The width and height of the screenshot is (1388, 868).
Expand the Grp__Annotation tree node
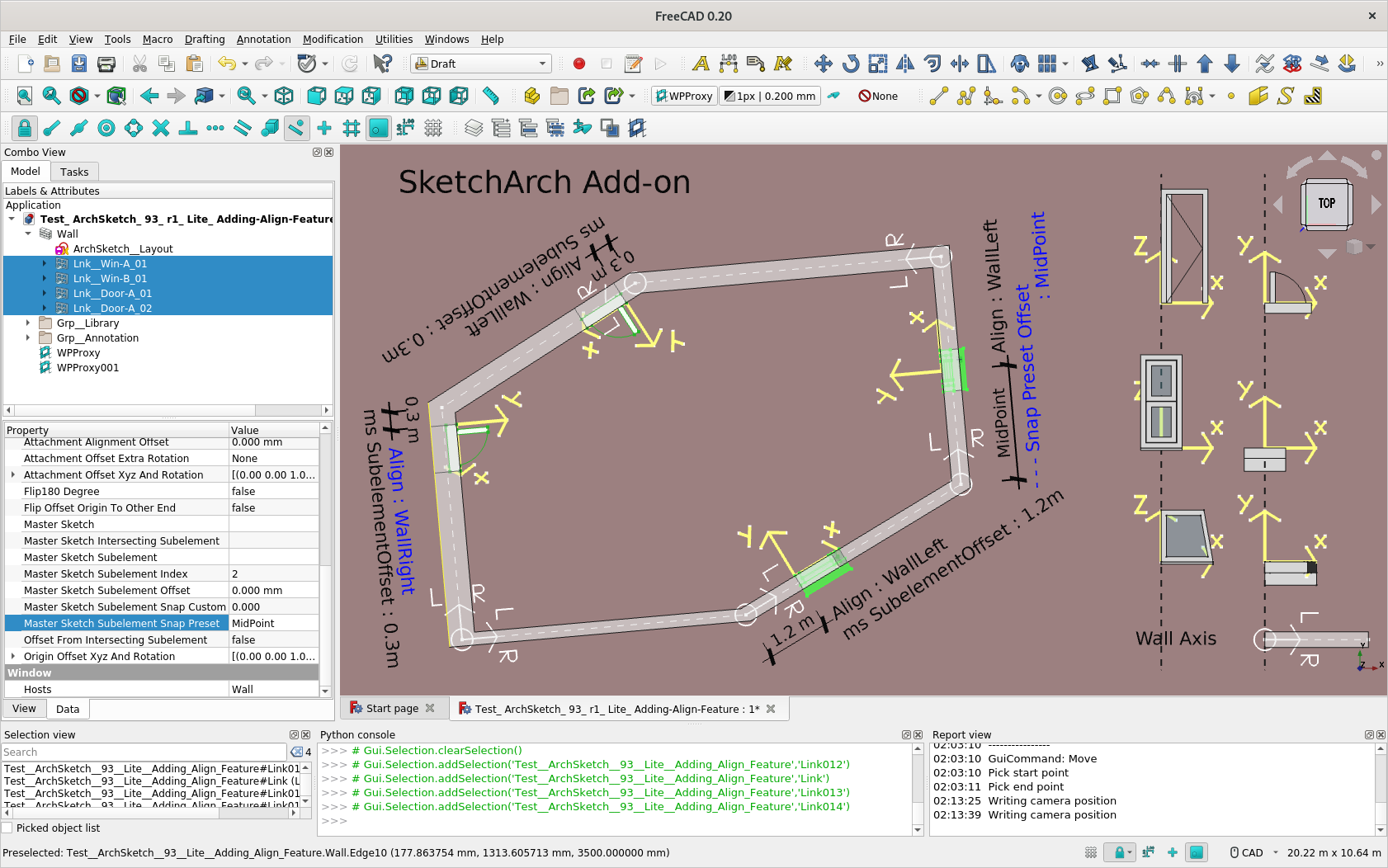28,337
